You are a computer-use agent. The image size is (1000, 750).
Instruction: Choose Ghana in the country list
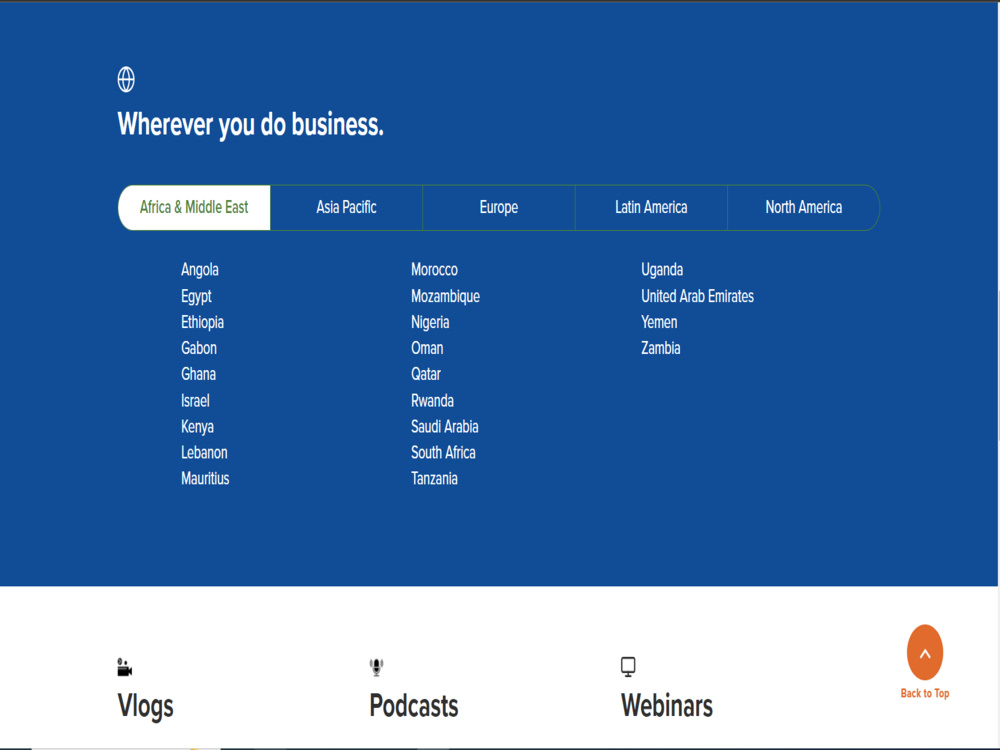(198, 374)
